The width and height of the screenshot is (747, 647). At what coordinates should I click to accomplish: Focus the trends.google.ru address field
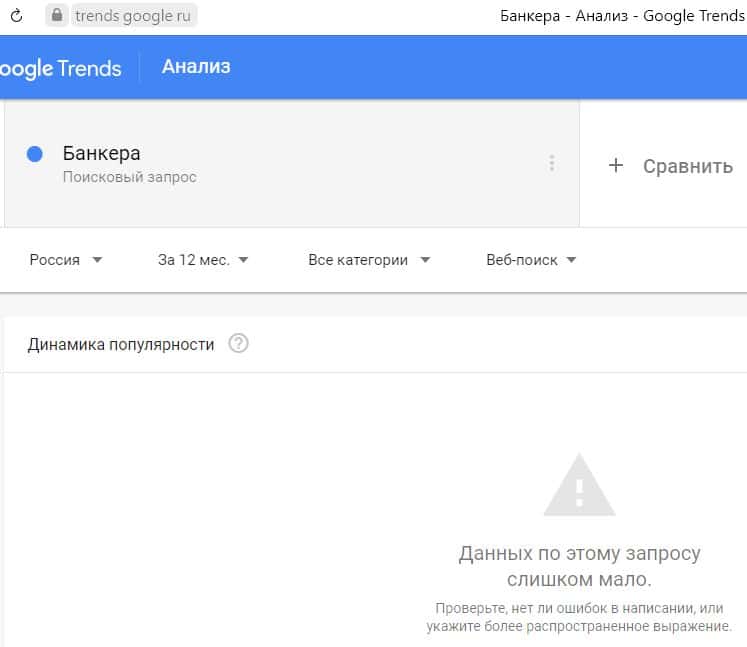click(x=132, y=16)
